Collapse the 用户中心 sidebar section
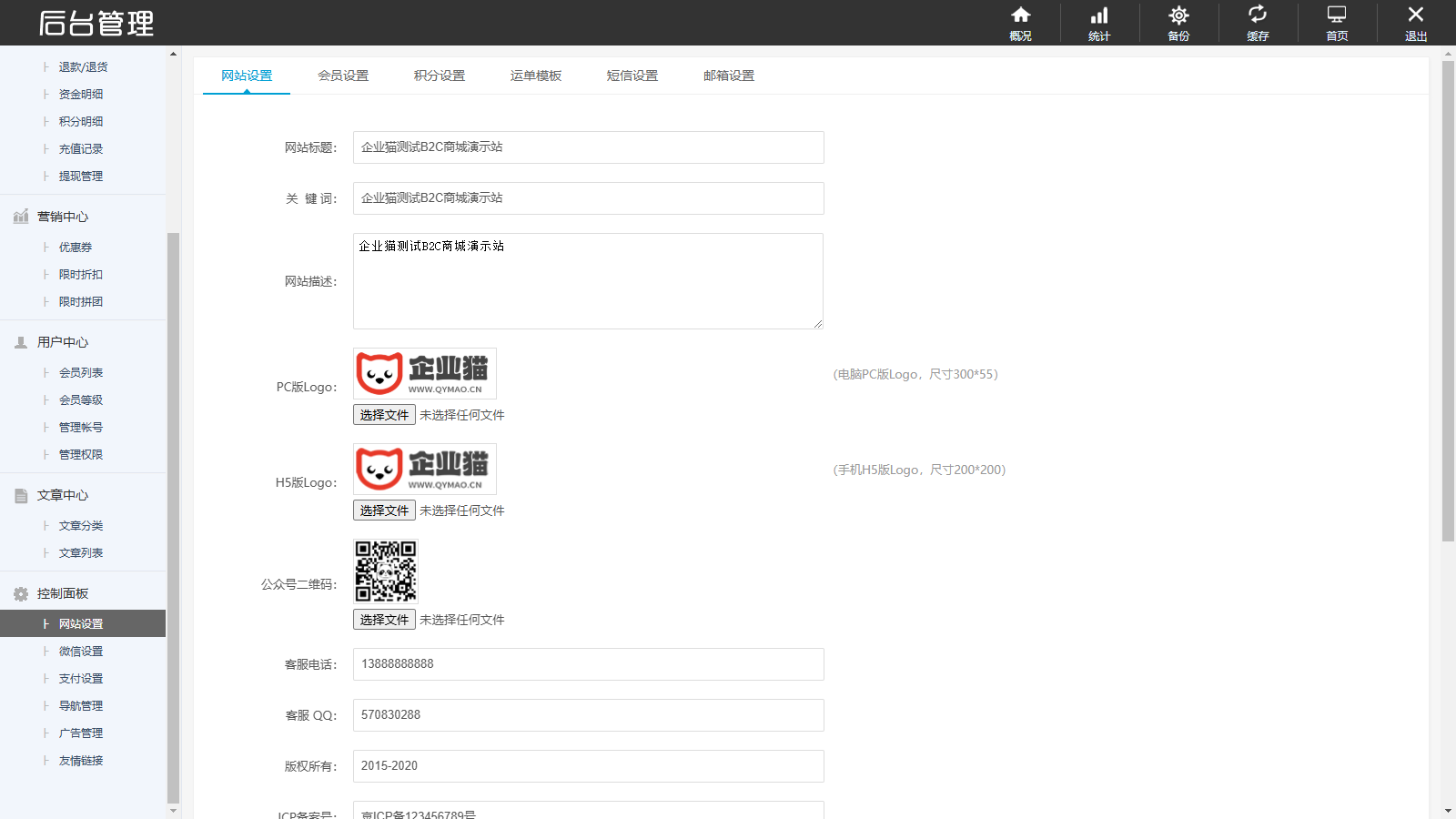This screenshot has width=1456, height=819. pos(63,342)
